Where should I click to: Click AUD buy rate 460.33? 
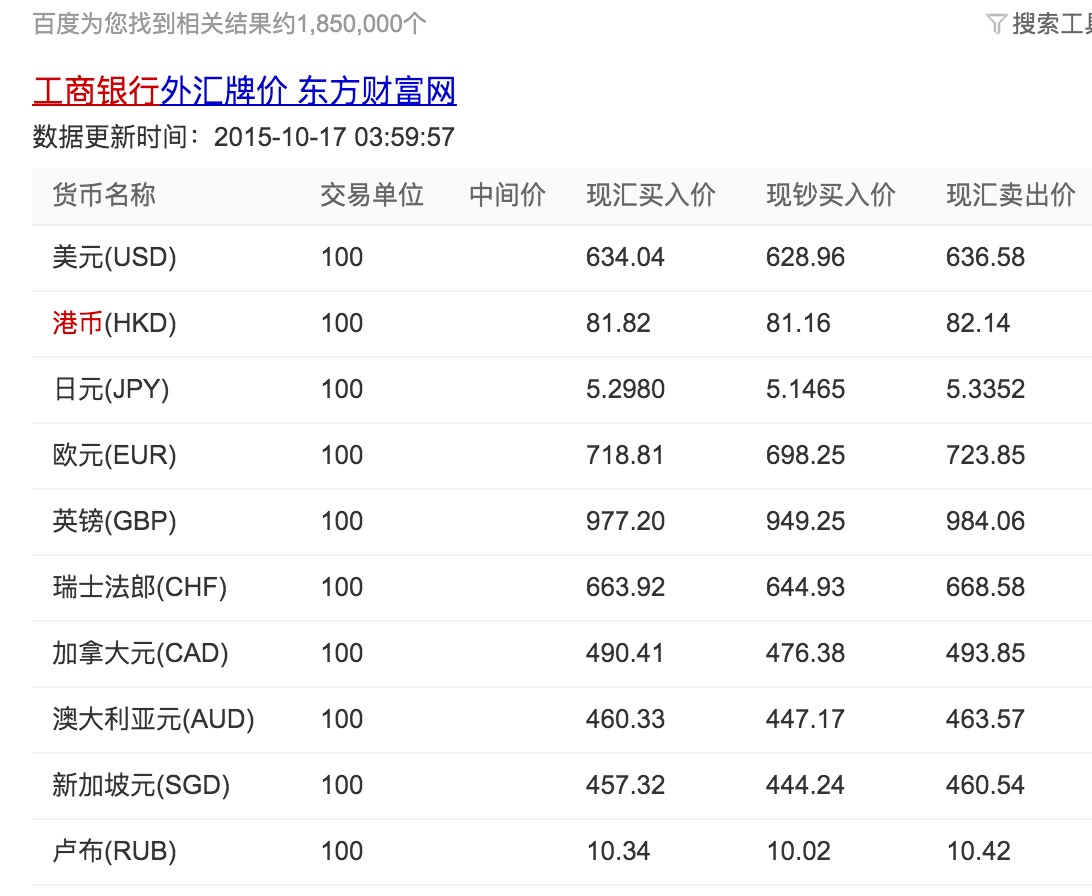point(625,720)
